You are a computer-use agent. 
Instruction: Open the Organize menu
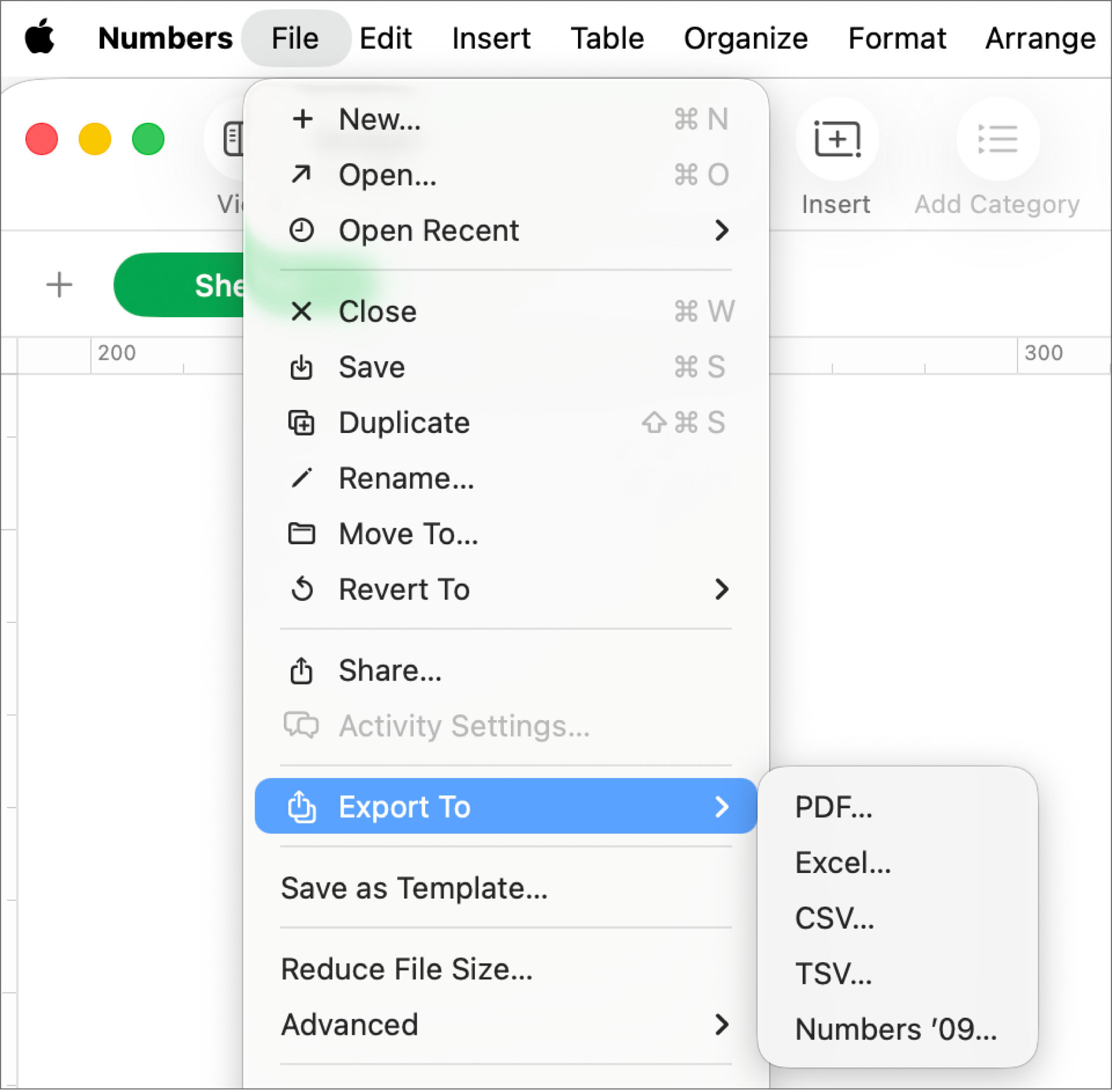746,37
